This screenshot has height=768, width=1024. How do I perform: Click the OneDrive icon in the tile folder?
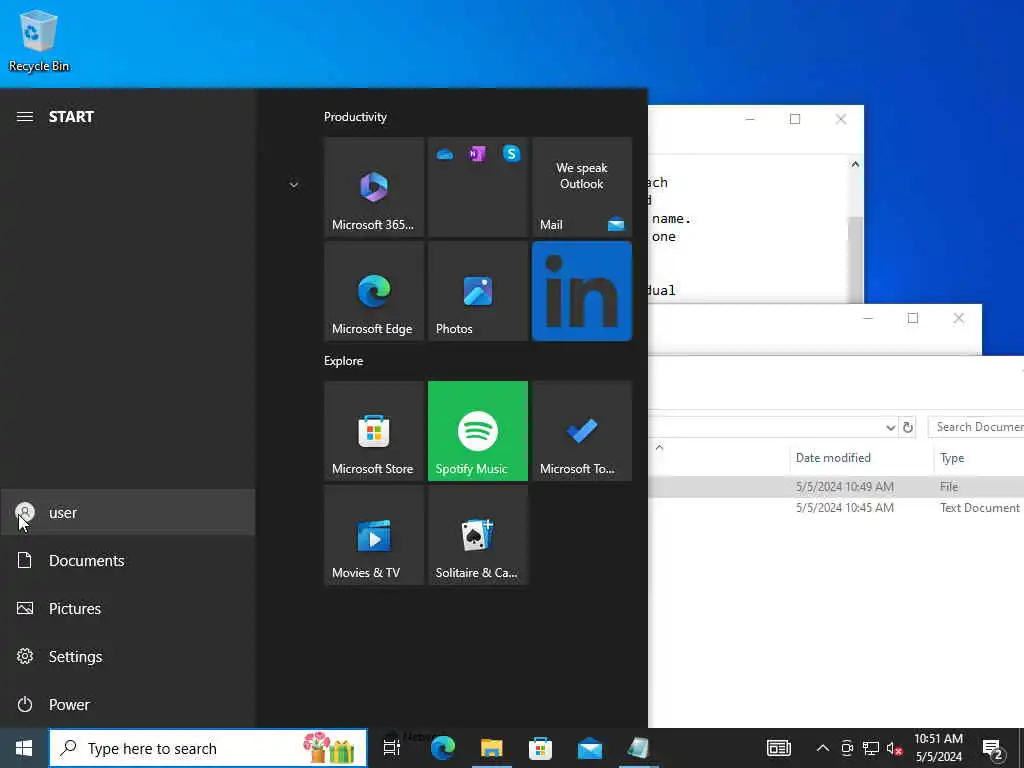(x=445, y=154)
